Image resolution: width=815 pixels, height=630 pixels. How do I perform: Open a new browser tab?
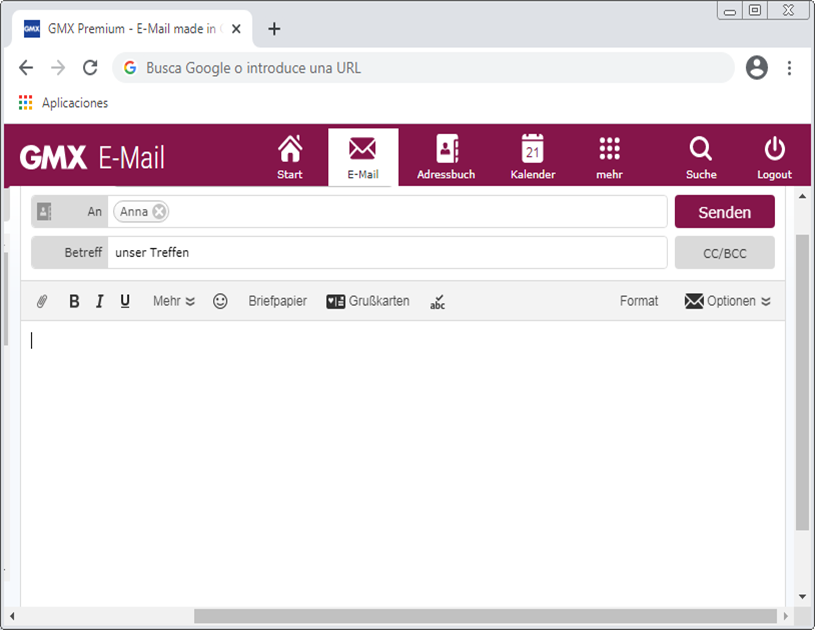[x=274, y=29]
